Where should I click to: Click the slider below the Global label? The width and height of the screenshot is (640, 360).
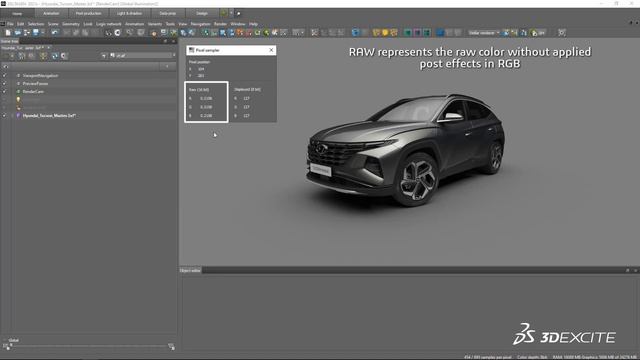pos(90,345)
